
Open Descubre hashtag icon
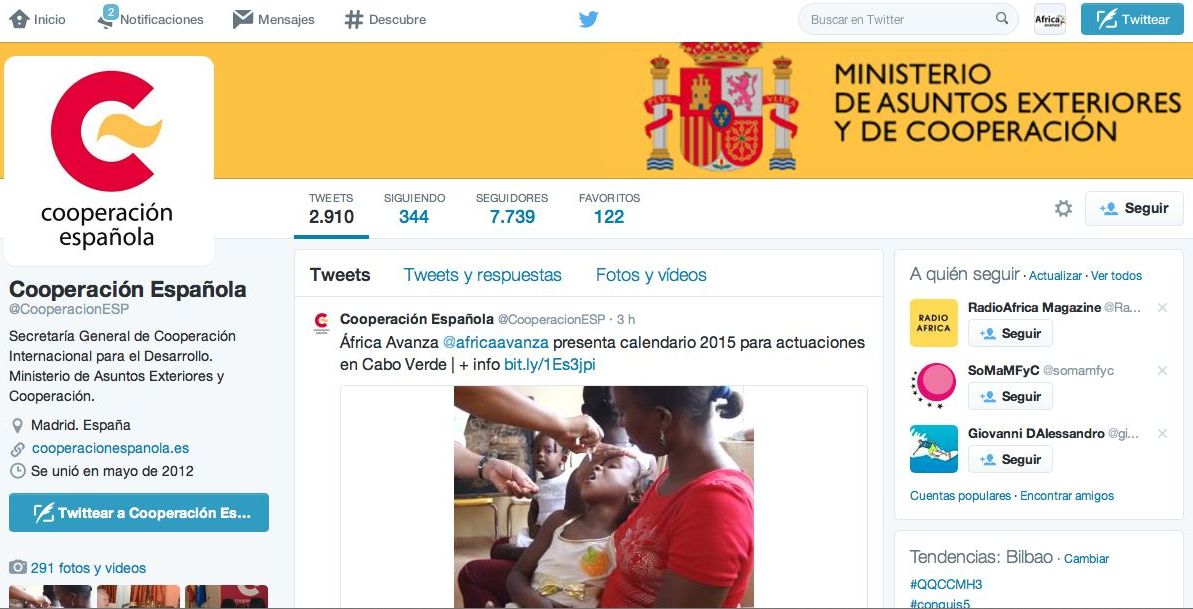[354, 20]
